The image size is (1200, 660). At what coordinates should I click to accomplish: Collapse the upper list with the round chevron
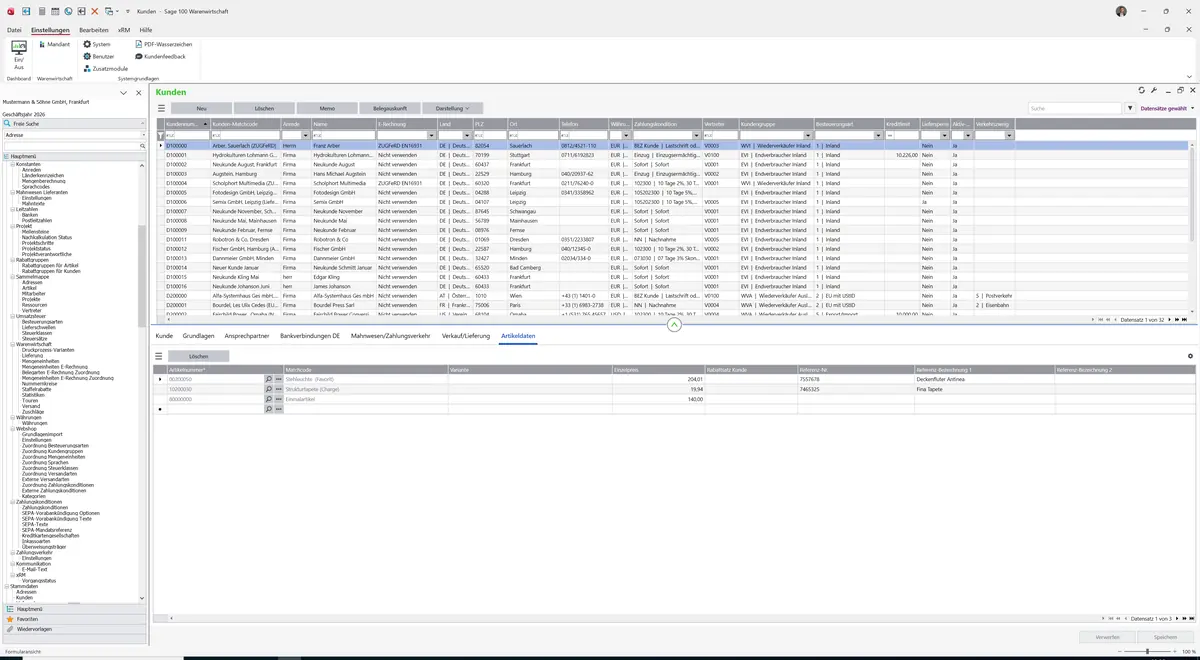click(x=674, y=325)
